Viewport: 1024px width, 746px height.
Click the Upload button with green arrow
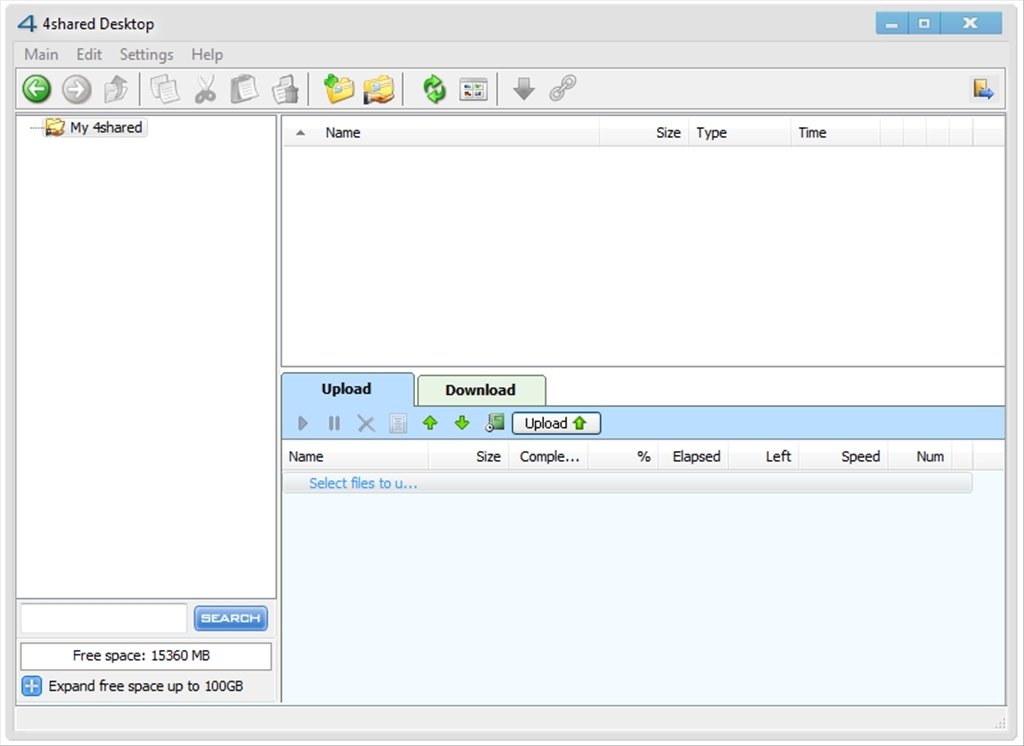pyautogui.click(x=556, y=423)
